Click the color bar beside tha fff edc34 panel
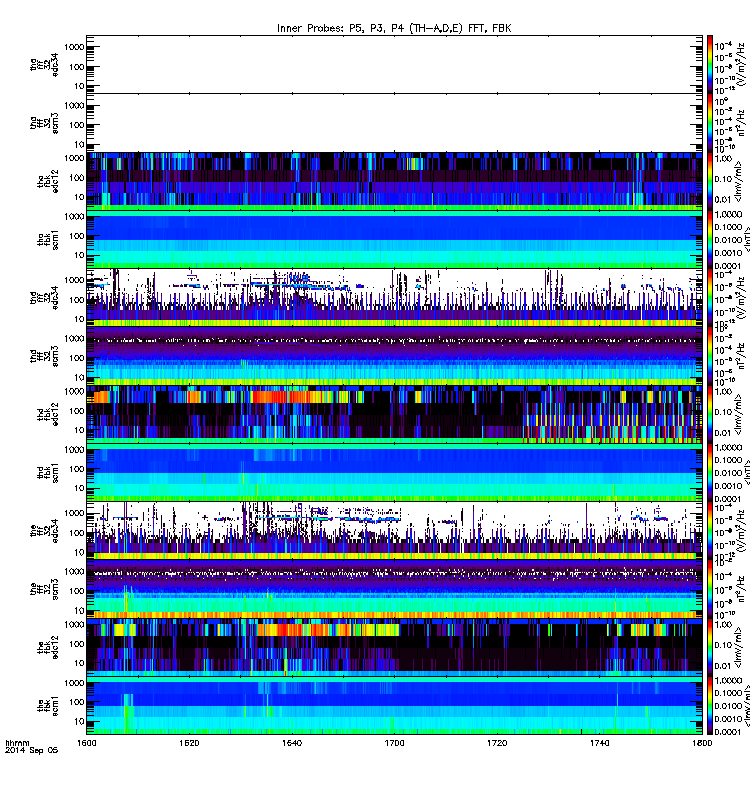Image resolution: width=750 pixels, height=800 pixels. (x=710, y=64)
